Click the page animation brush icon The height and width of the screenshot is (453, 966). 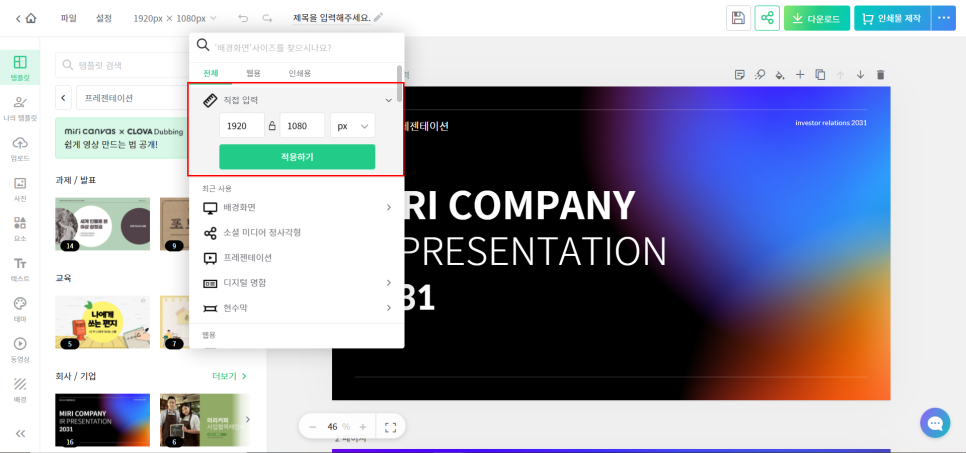coord(760,75)
